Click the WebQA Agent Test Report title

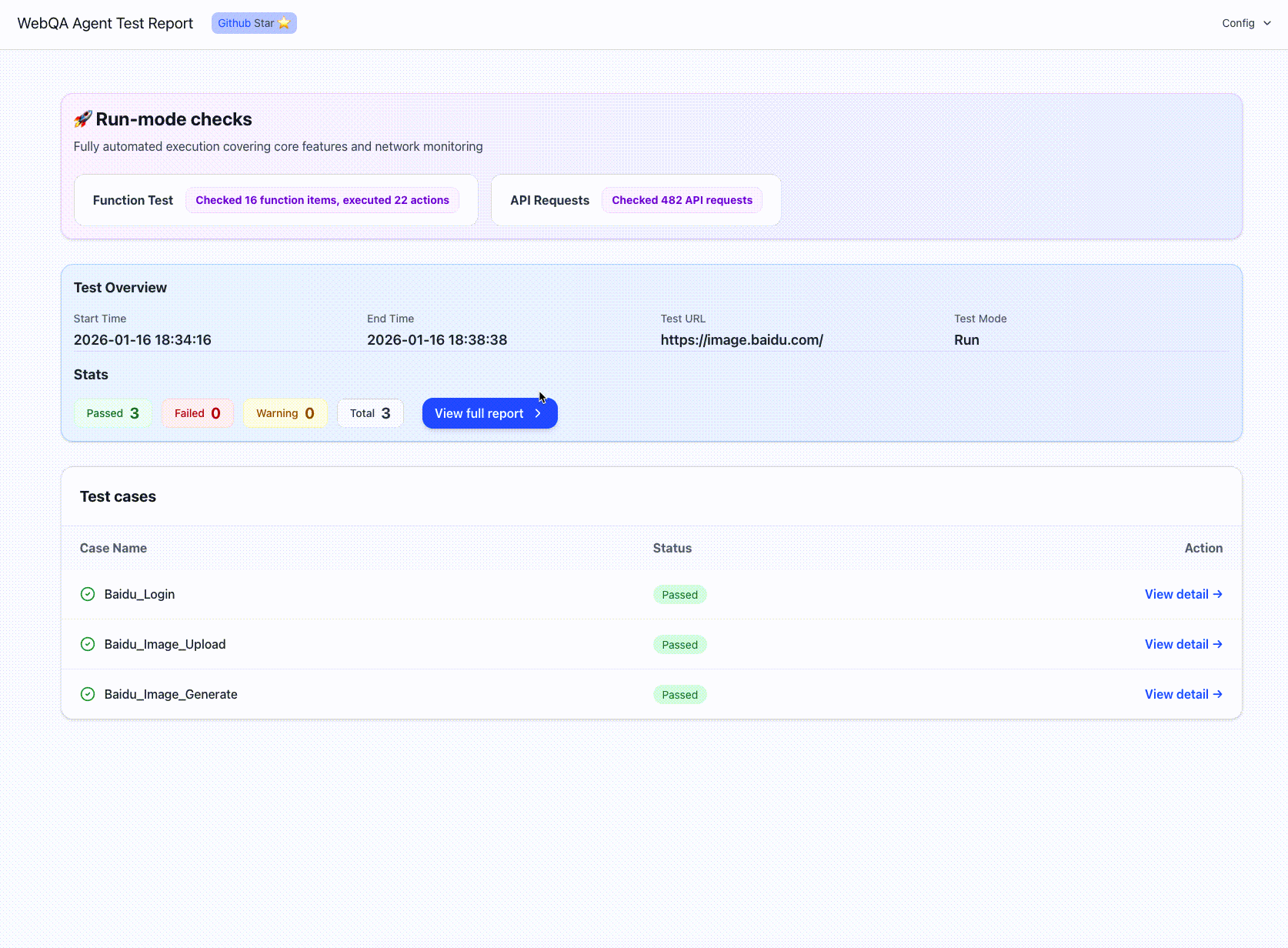pyautogui.click(x=105, y=23)
